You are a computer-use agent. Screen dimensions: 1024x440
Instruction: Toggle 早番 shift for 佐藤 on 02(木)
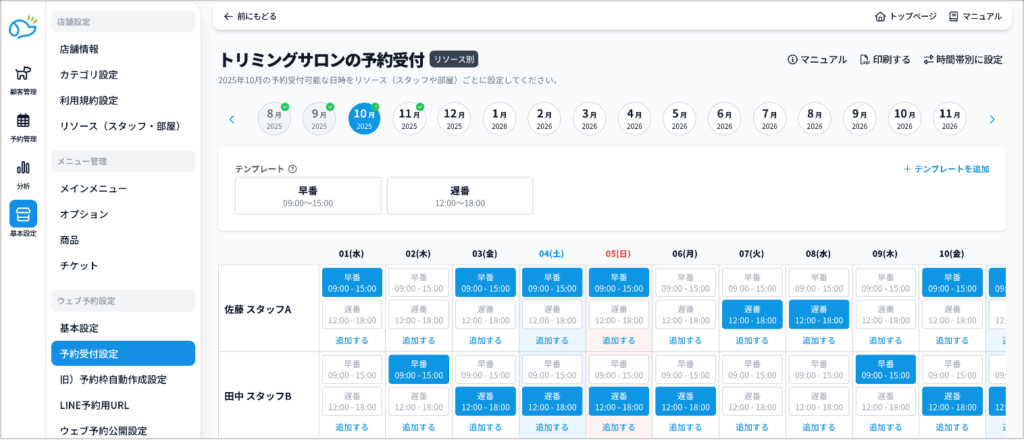tap(418, 282)
